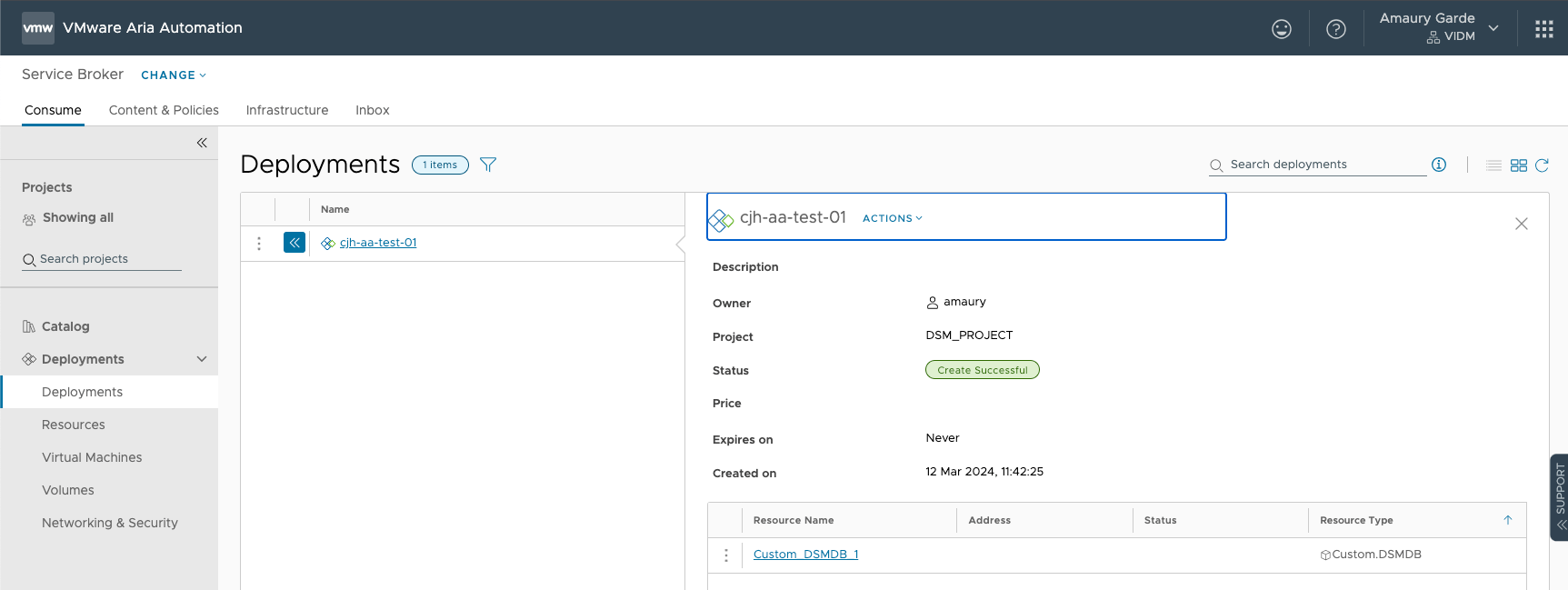Open Virtual Machines in the sidebar
Image resolution: width=1568 pixels, height=590 pixels.
click(x=92, y=457)
